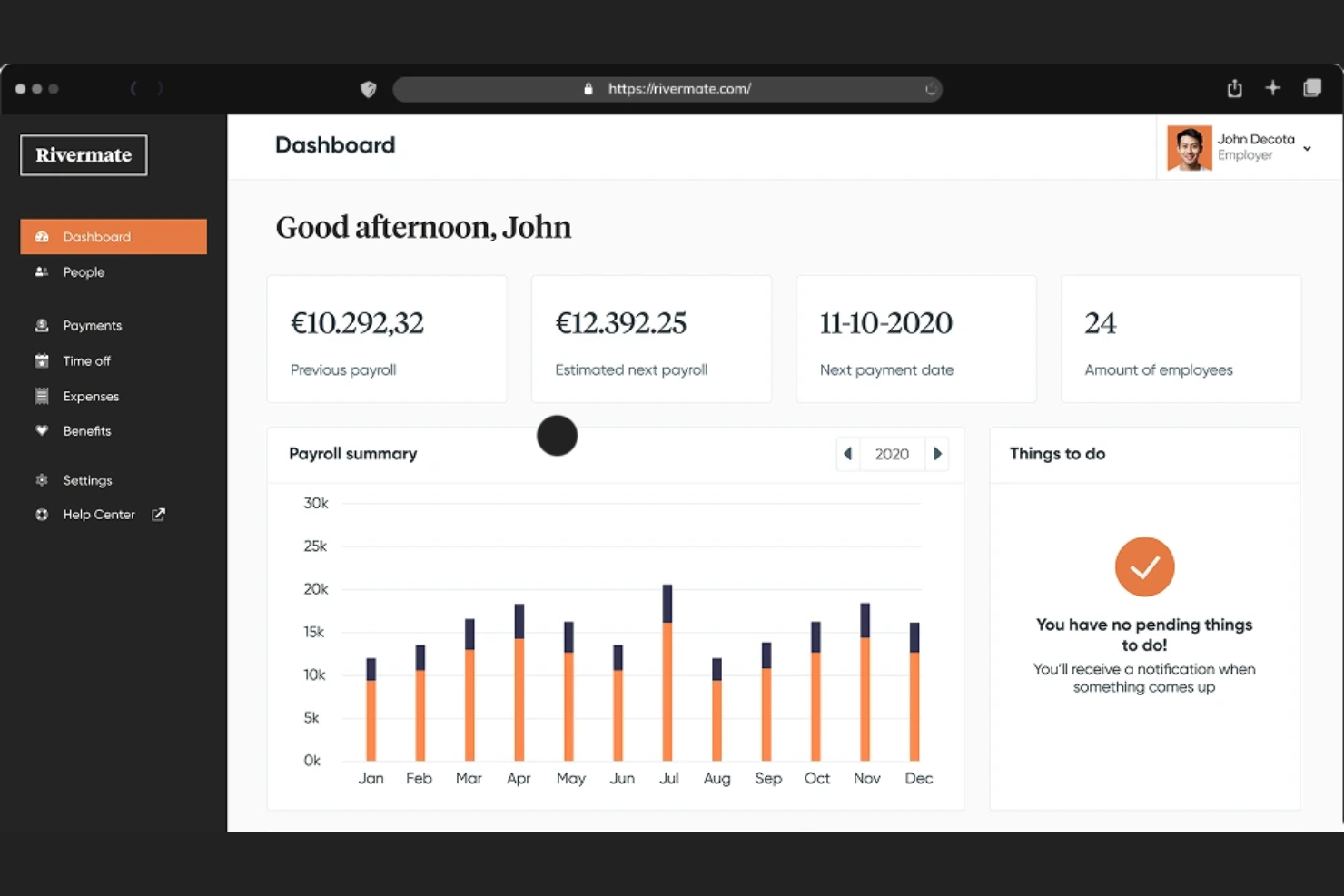The height and width of the screenshot is (896, 1344).
Task: Open the Help Center link
Action: point(98,514)
